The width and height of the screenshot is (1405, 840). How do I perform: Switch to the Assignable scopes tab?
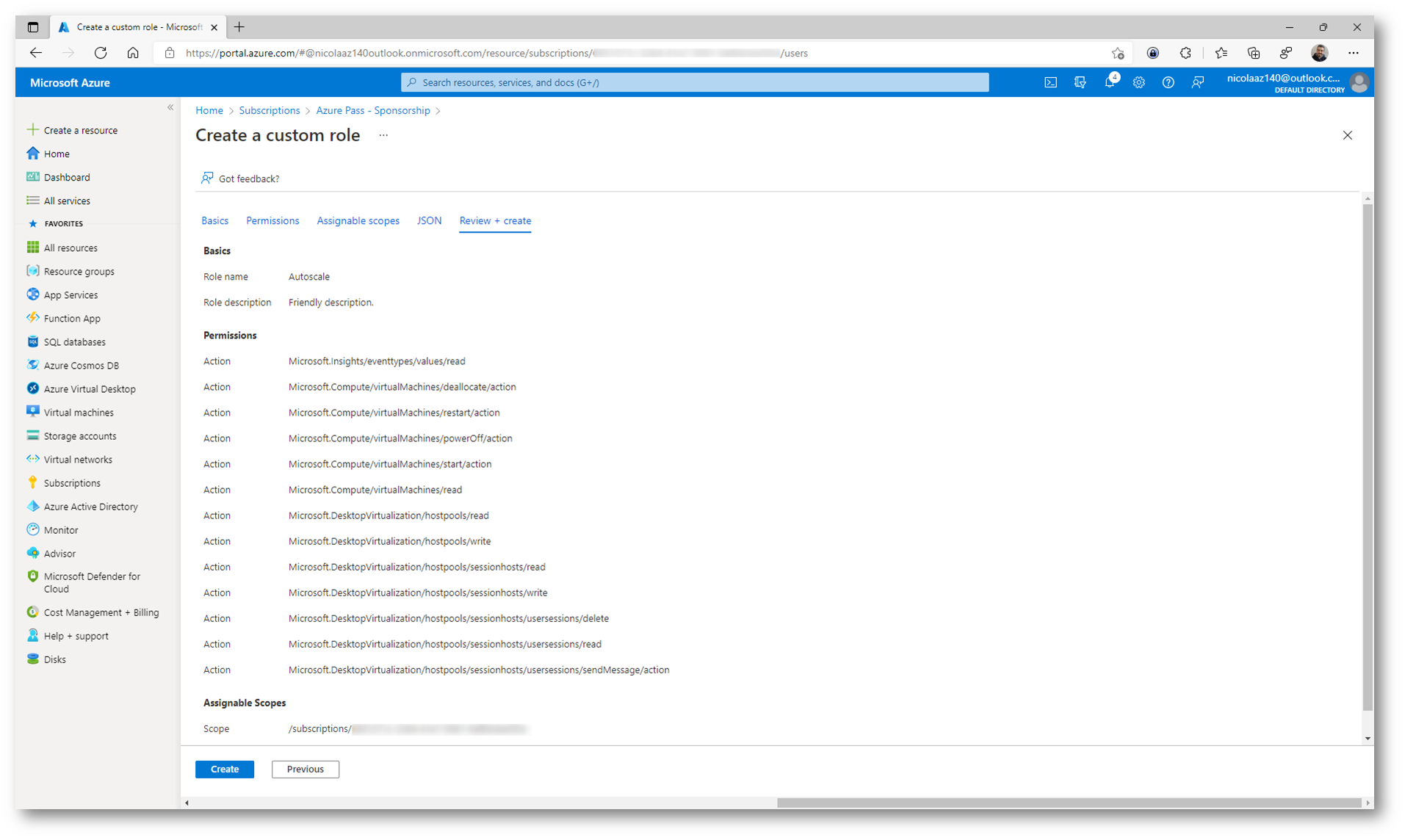[358, 220]
